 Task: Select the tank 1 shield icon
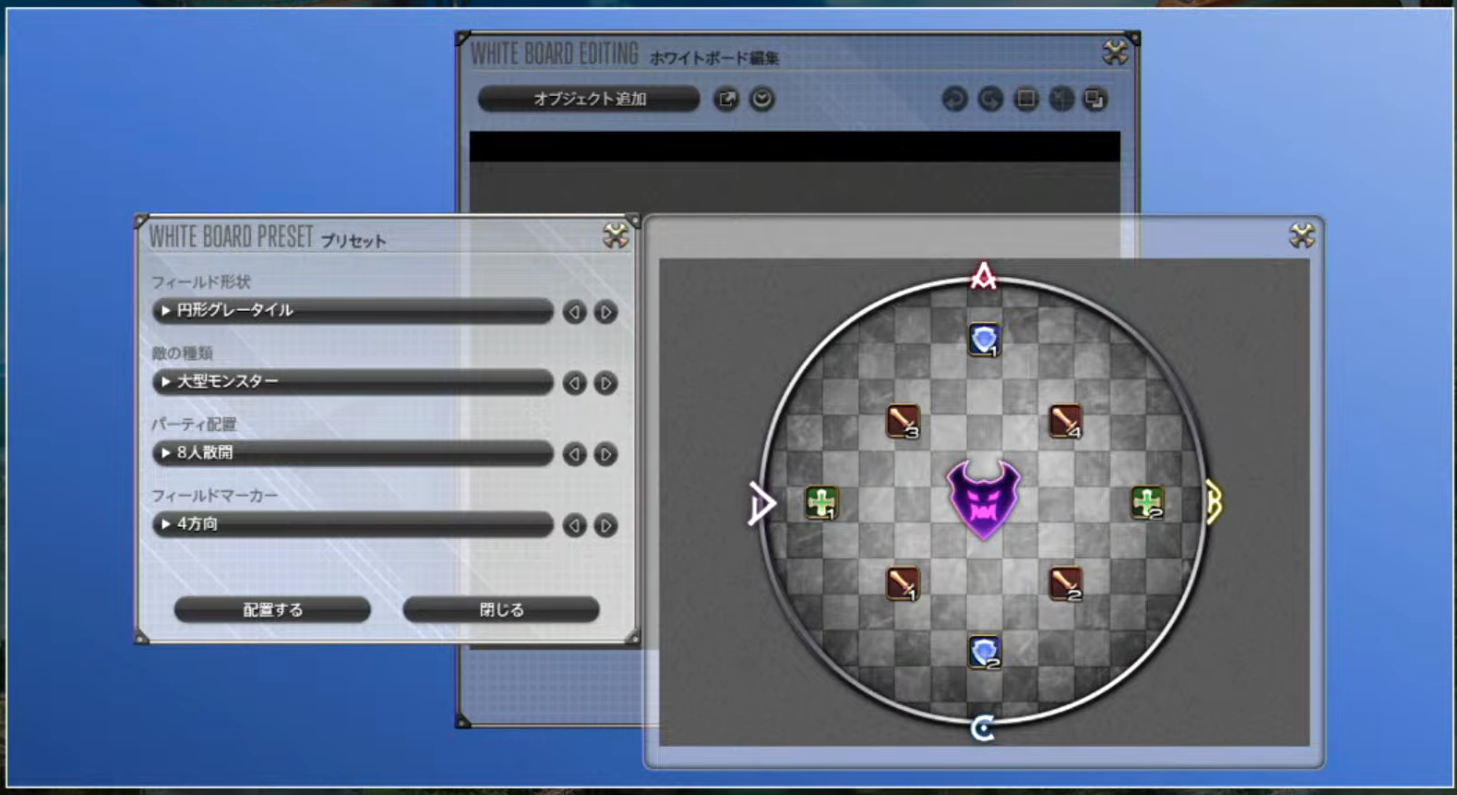(984, 340)
